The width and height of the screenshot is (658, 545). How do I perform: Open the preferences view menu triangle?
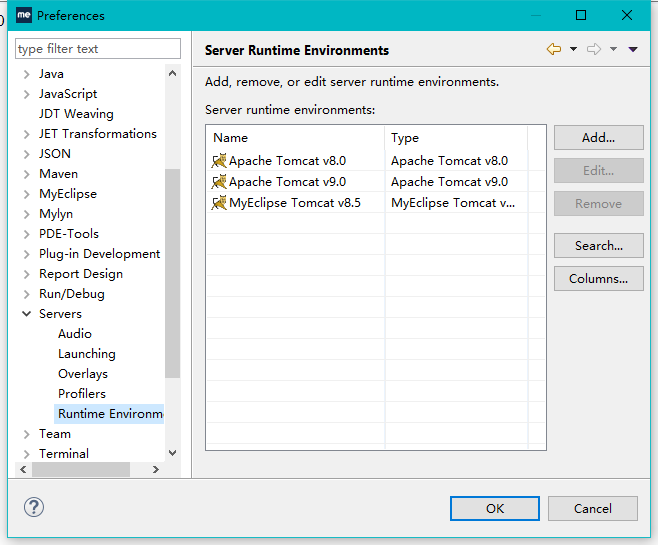point(633,50)
